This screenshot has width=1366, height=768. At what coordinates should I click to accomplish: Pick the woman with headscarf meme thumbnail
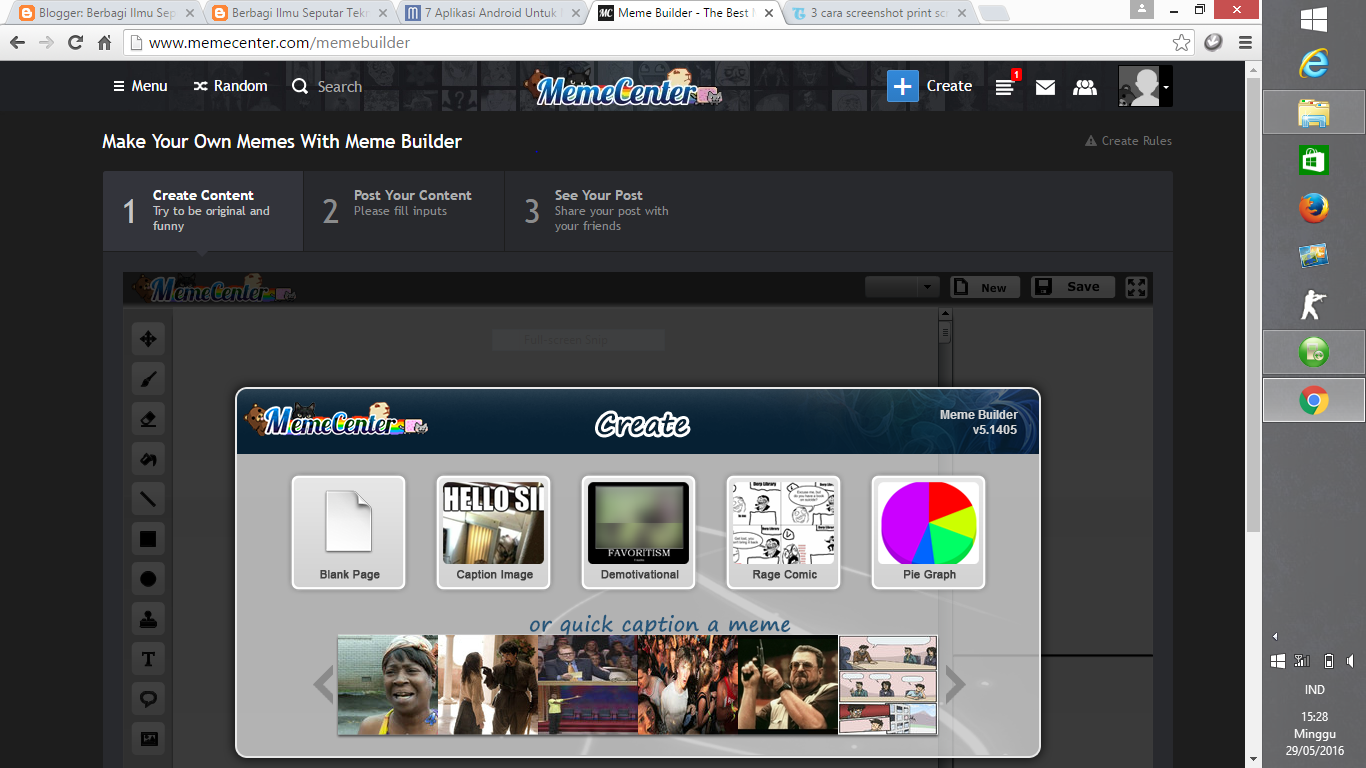point(388,685)
